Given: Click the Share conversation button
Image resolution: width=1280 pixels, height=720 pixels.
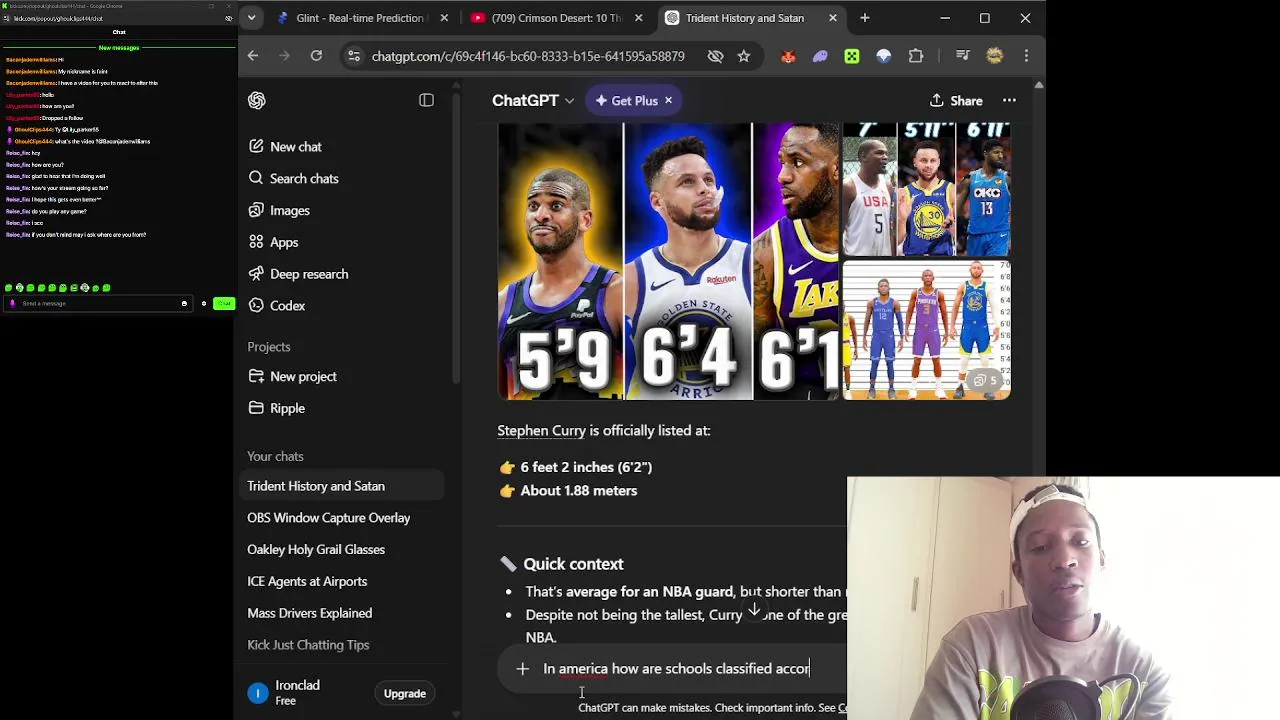Looking at the screenshot, I should pos(956,100).
